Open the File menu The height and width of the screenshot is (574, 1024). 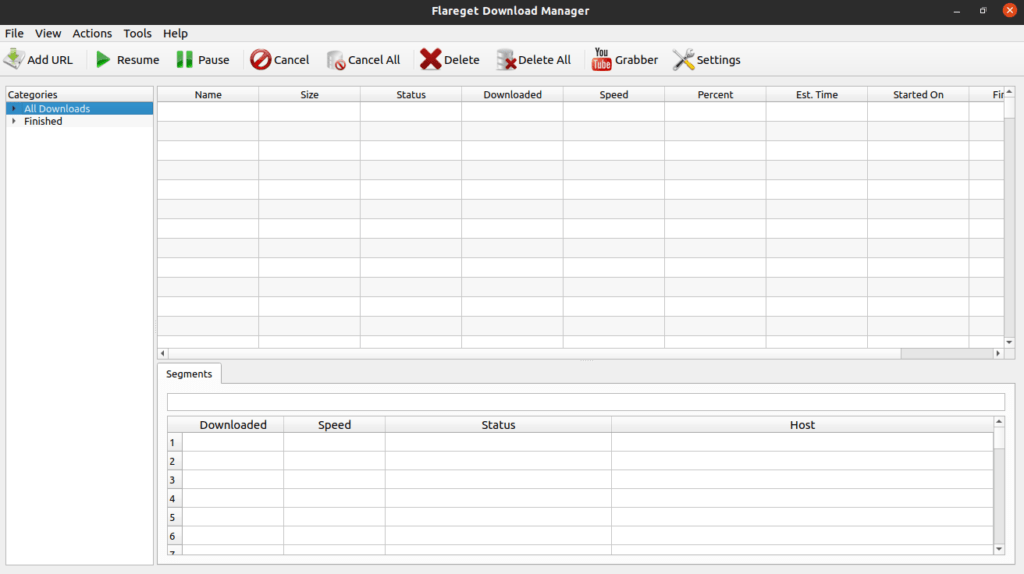(14, 33)
